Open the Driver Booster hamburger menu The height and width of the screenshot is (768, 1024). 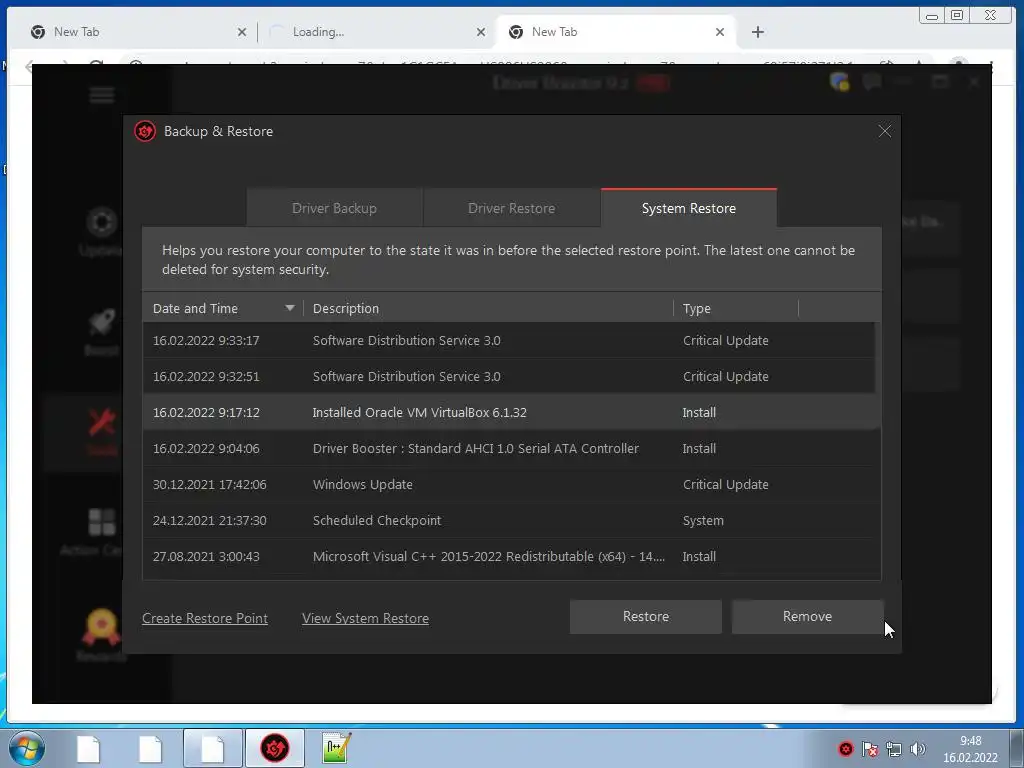point(102,95)
